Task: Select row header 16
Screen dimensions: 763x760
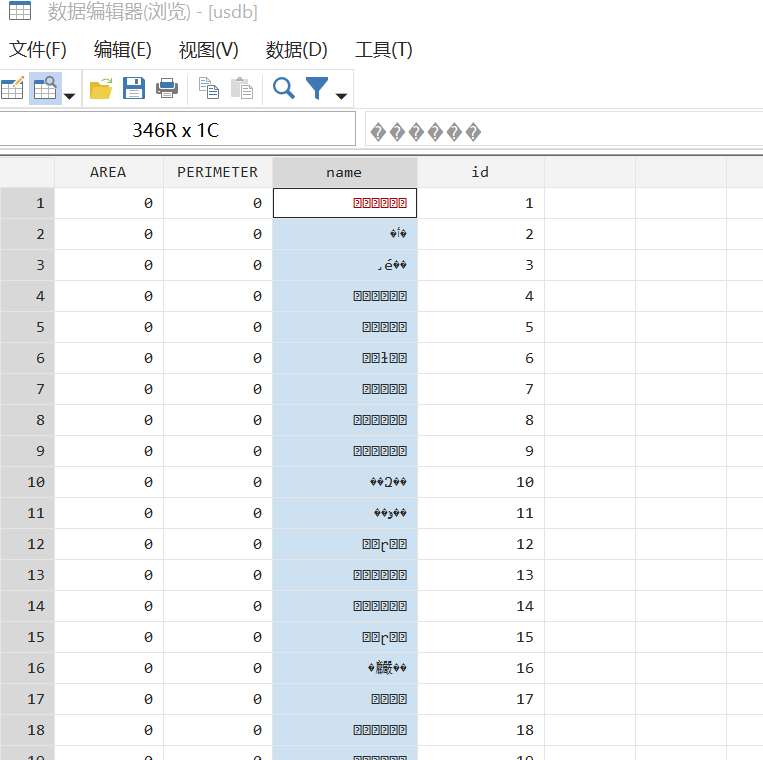Action: (x=27, y=668)
